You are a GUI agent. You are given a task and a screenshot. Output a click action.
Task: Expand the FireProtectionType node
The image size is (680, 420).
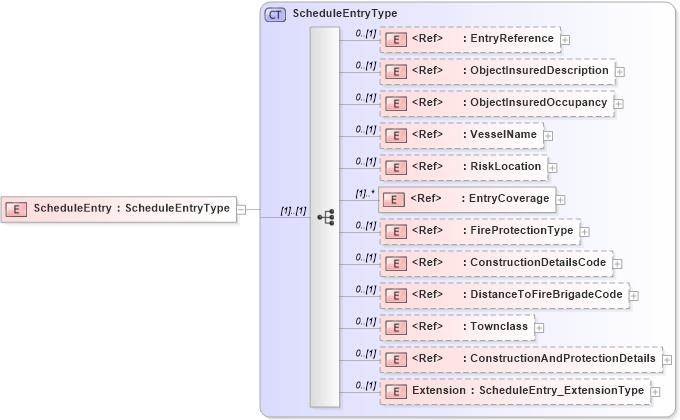click(585, 232)
